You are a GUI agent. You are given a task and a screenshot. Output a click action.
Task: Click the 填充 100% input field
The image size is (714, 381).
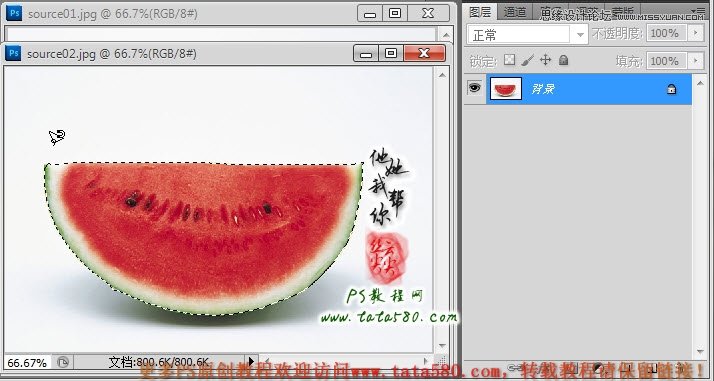click(667, 61)
